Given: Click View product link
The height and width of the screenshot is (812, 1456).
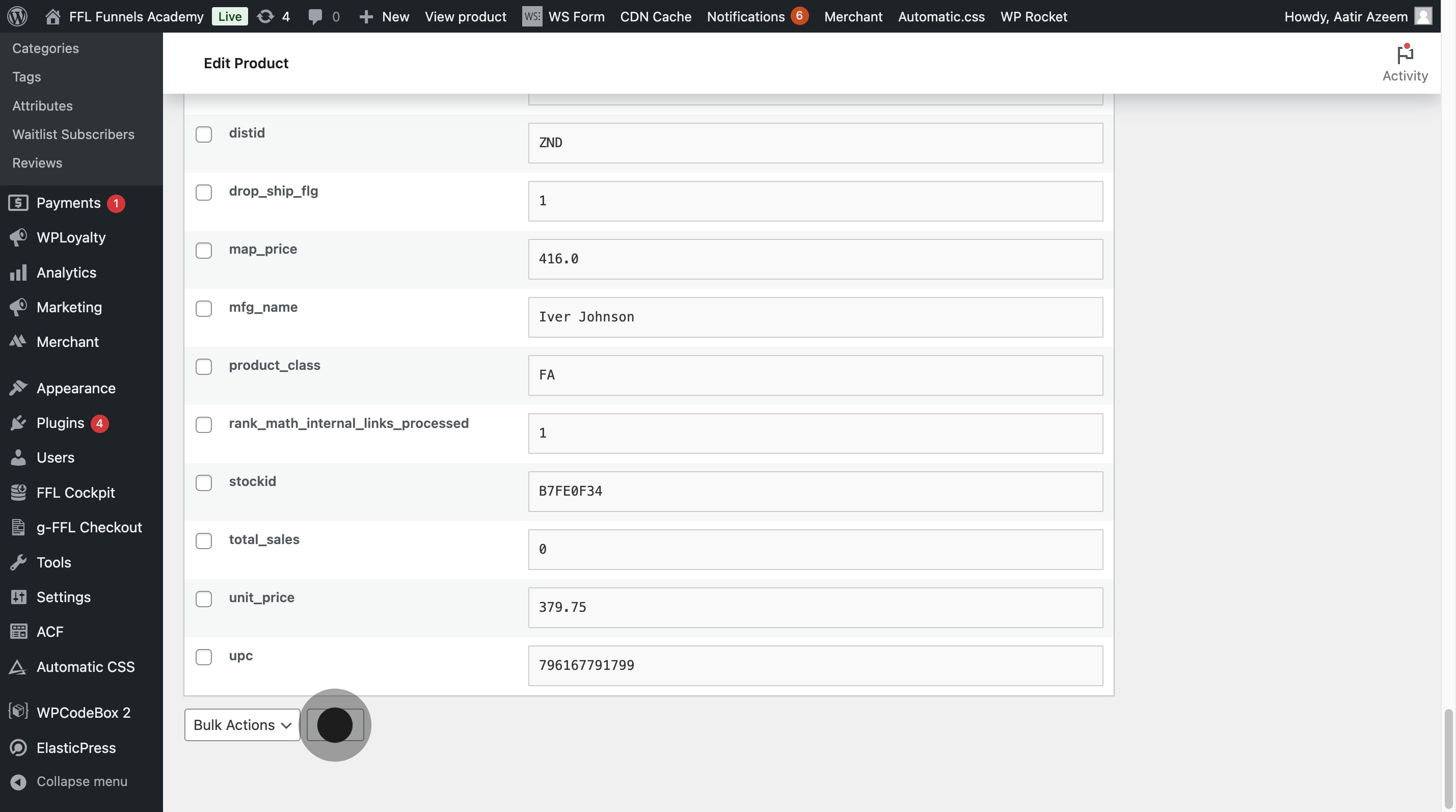Looking at the screenshot, I should click(465, 16).
